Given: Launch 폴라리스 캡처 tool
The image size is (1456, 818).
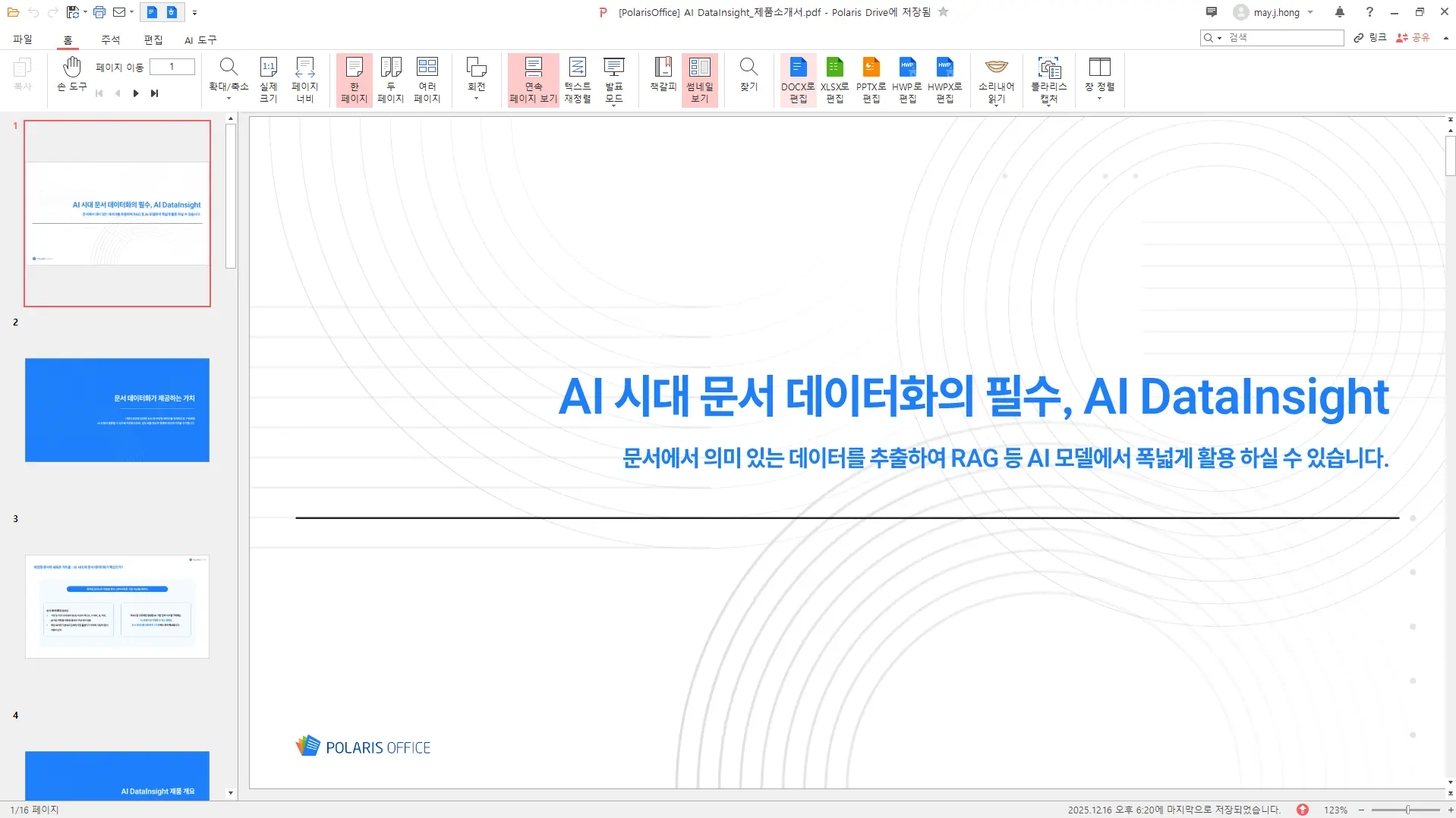Looking at the screenshot, I should pos(1048,80).
